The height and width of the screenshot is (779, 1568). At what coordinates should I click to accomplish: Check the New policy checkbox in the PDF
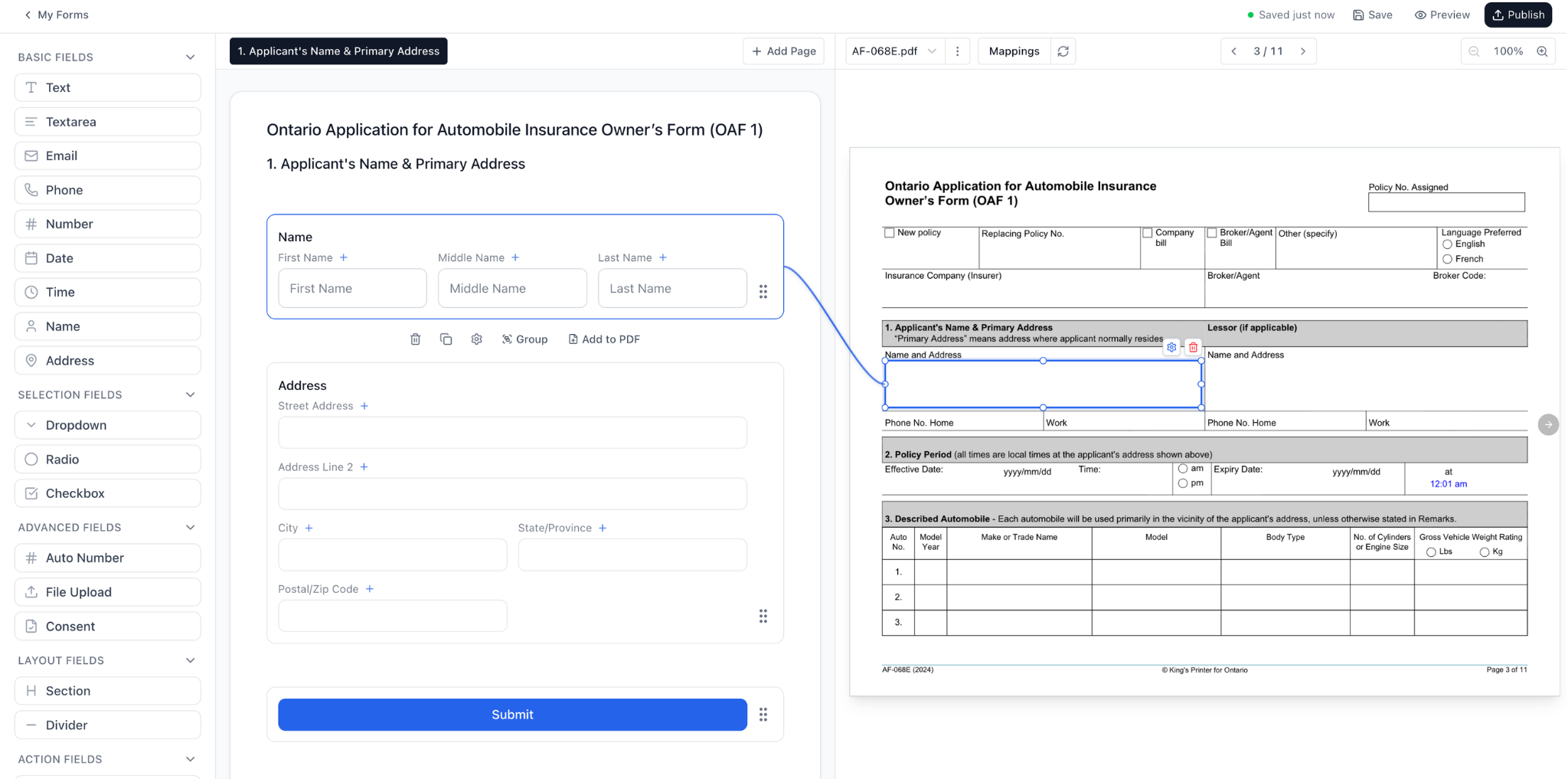pos(889,233)
